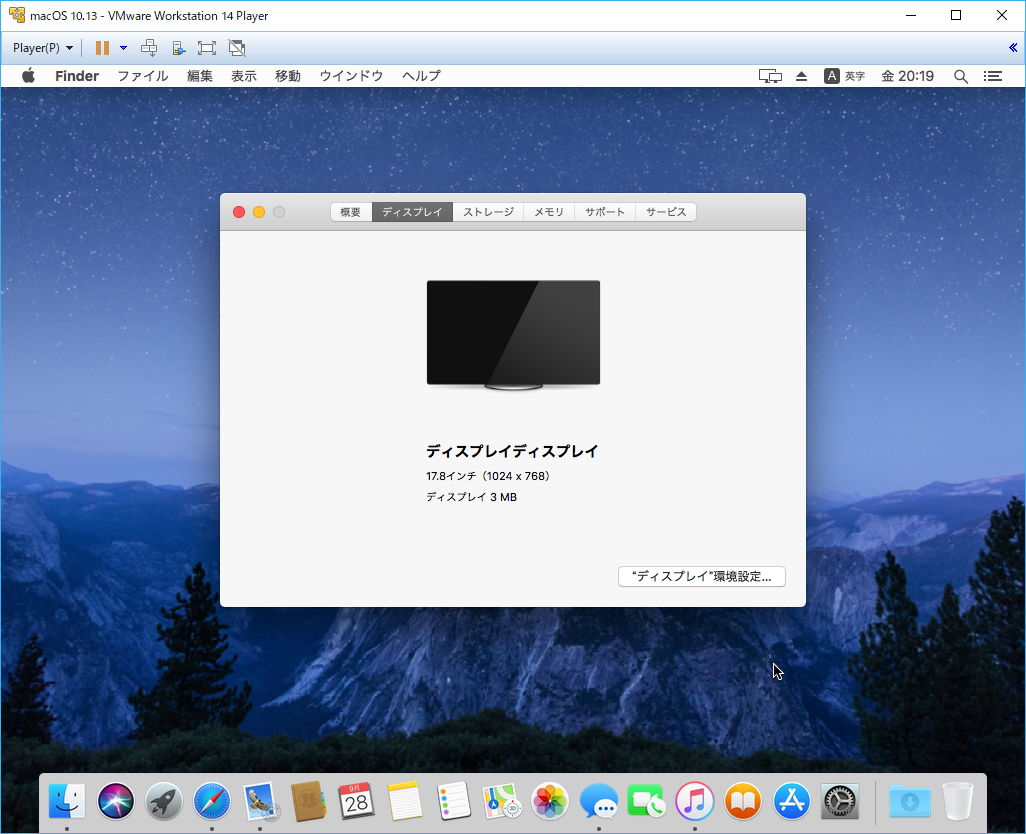Open System Preferences gear in Dock

(839, 801)
